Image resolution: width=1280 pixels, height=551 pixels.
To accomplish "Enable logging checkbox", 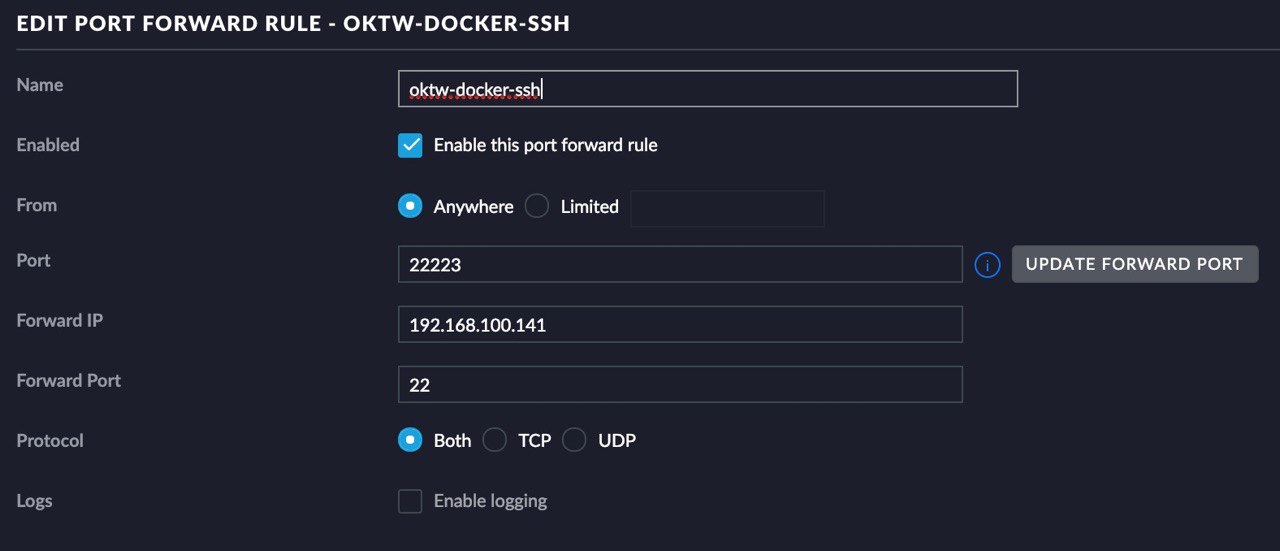I will point(410,501).
